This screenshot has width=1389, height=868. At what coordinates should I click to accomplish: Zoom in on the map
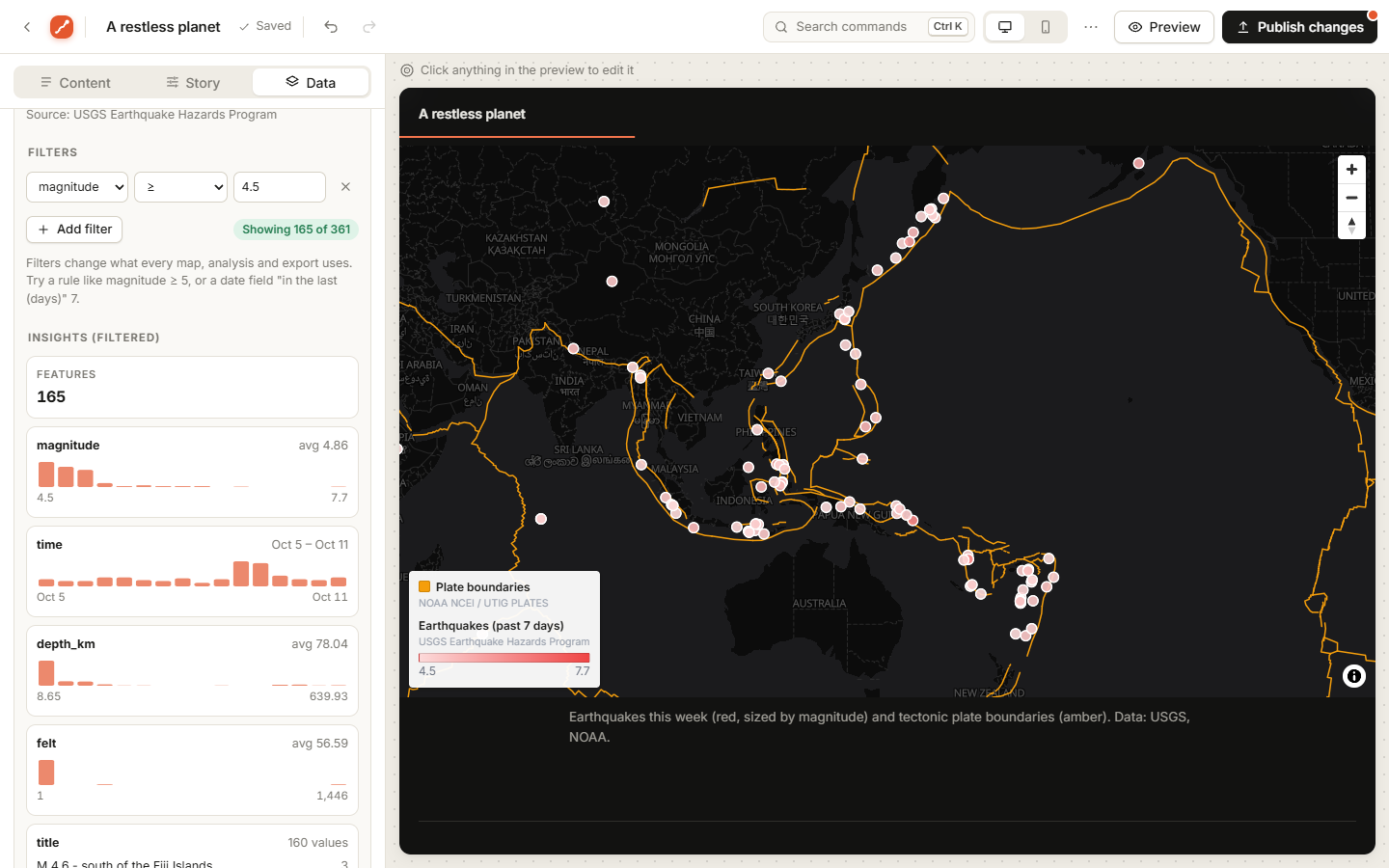pos(1351,169)
